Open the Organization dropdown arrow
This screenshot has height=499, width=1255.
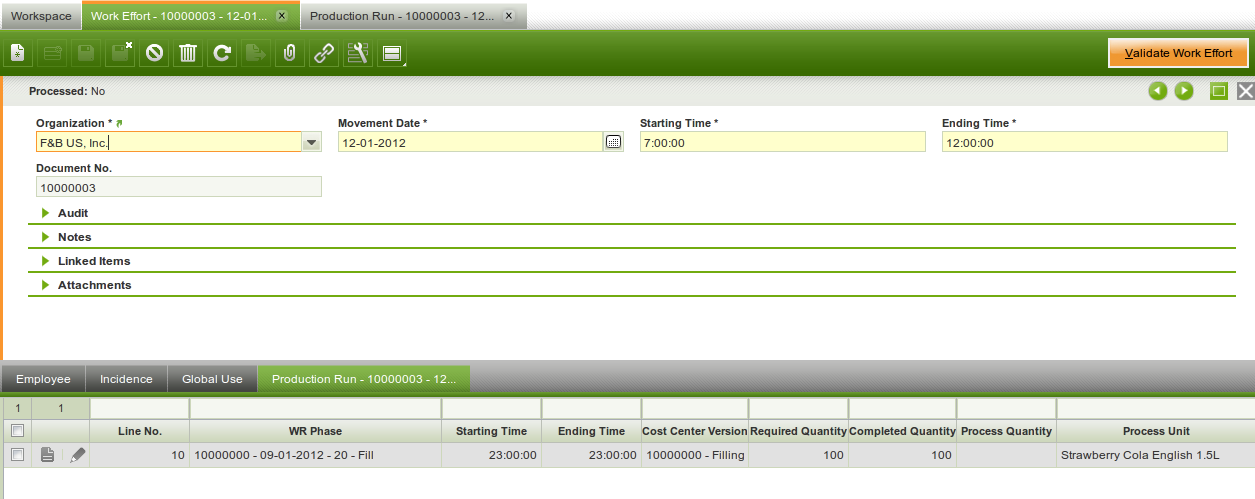(x=312, y=142)
